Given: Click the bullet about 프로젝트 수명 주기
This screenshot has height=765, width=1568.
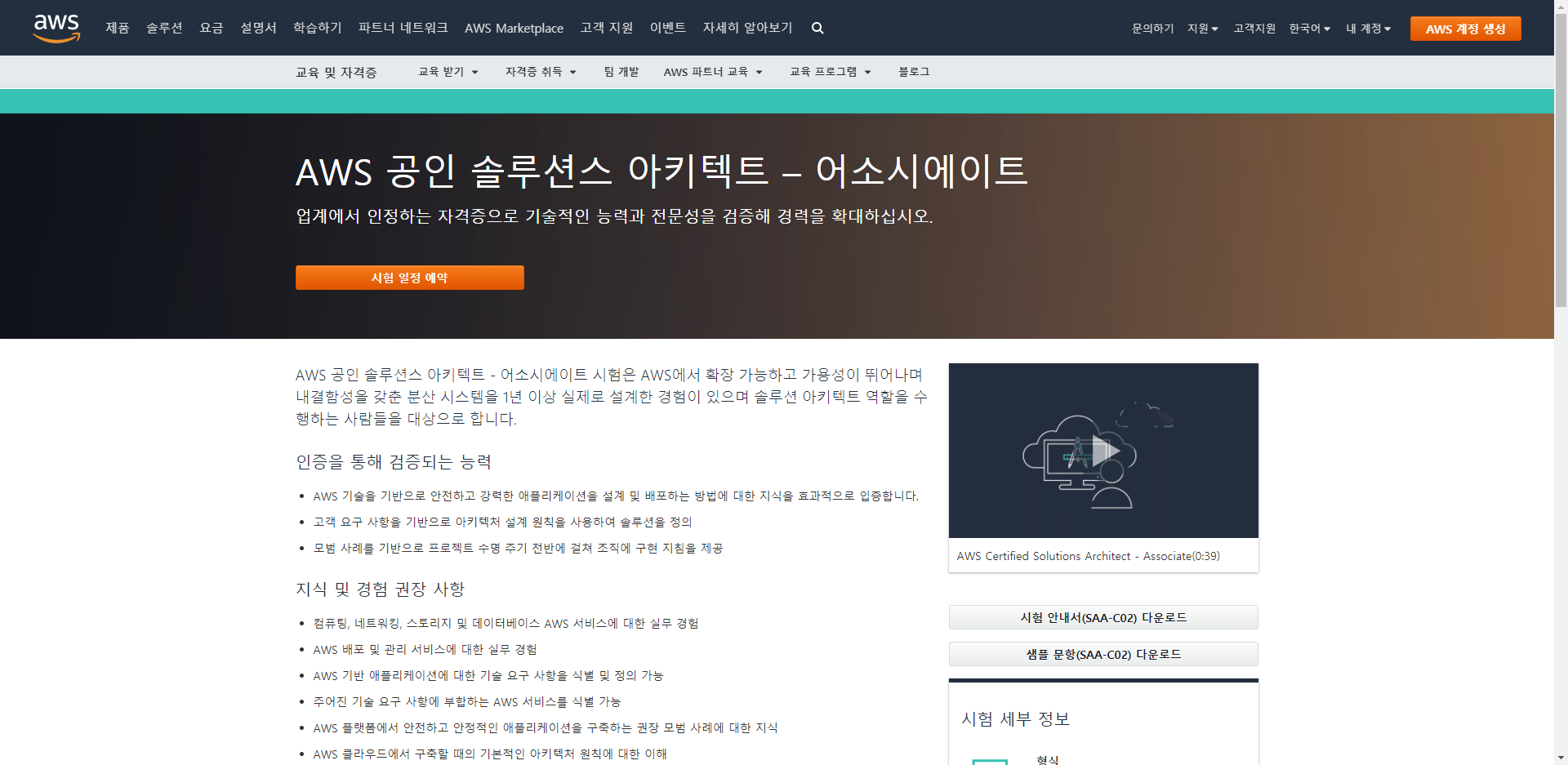Looking at the screenshot, I should tap(518, 548).
